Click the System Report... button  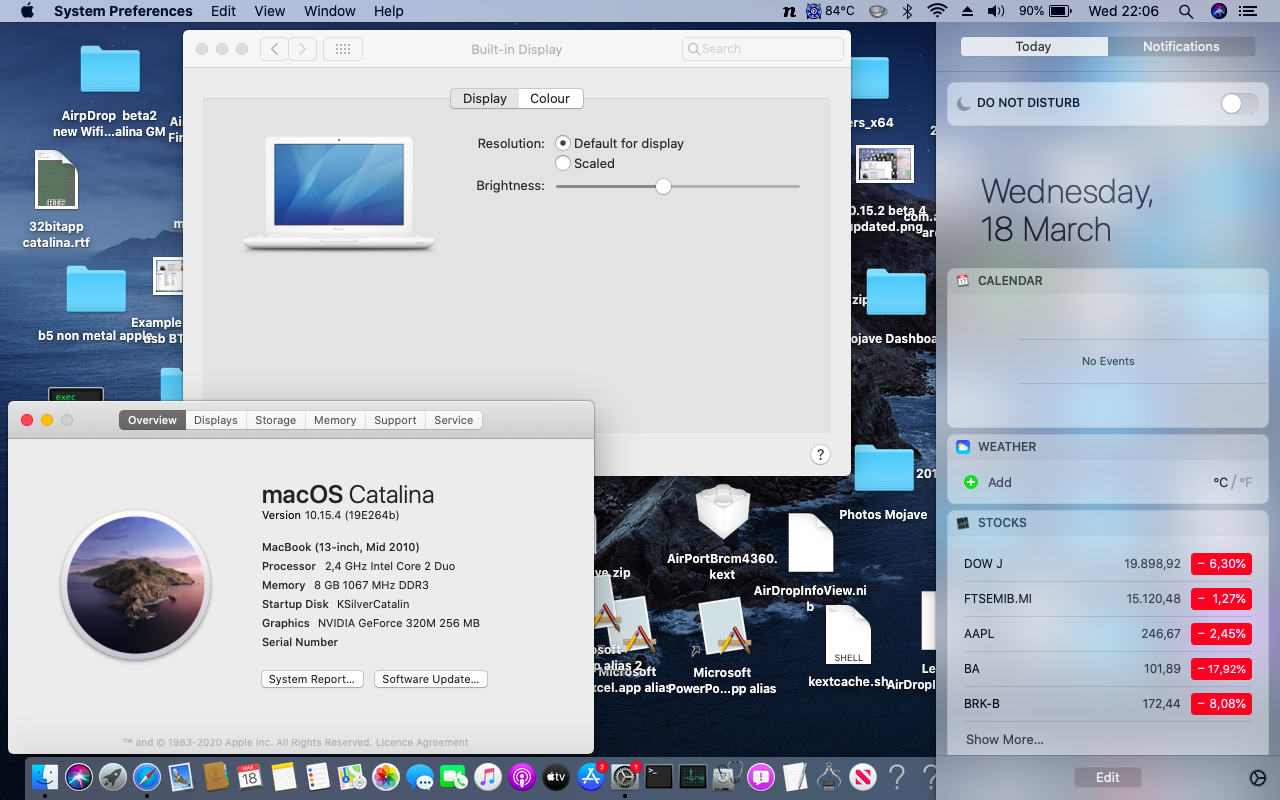tap(312, 679)
